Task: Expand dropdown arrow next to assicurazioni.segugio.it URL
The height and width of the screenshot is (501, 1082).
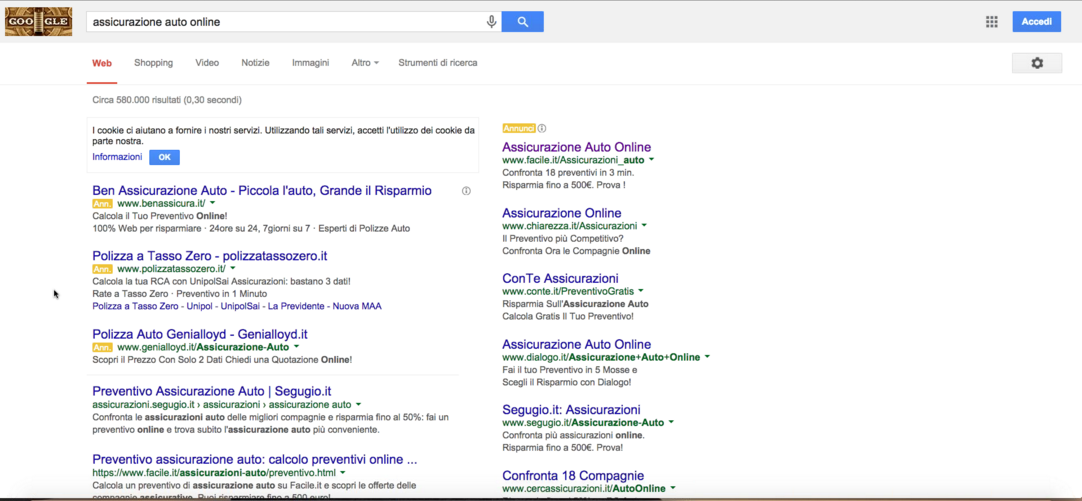Action: (358, 405)
